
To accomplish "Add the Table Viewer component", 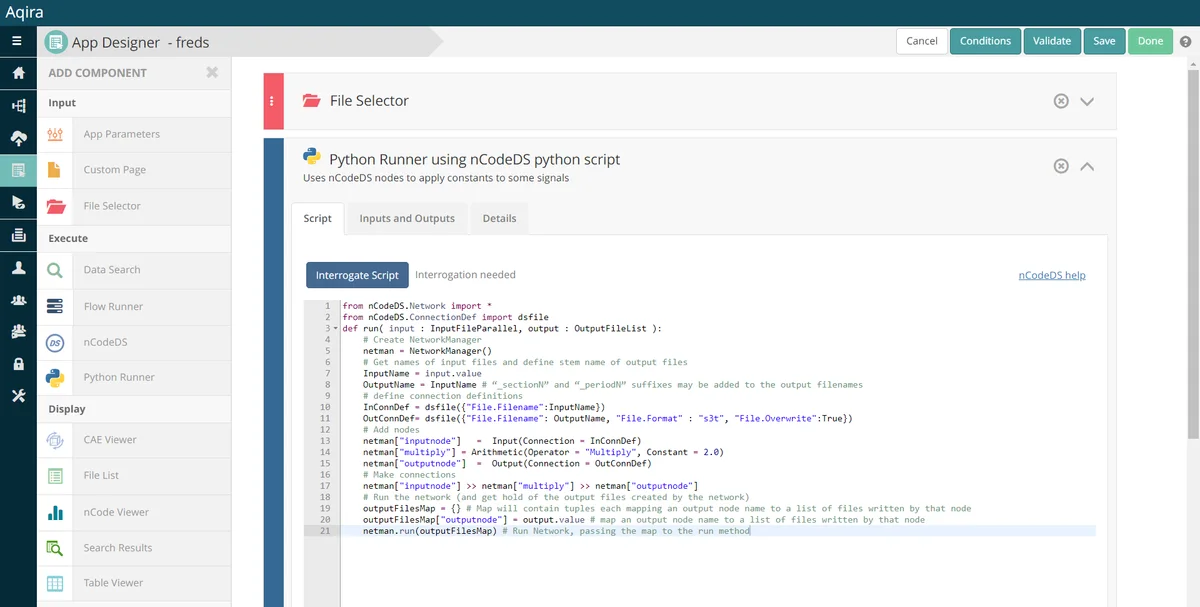I will coord(134,583).
